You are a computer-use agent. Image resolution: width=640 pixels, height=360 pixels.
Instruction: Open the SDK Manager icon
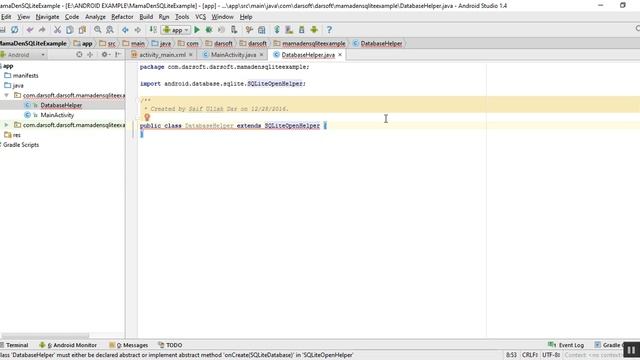tap(302, 30)
